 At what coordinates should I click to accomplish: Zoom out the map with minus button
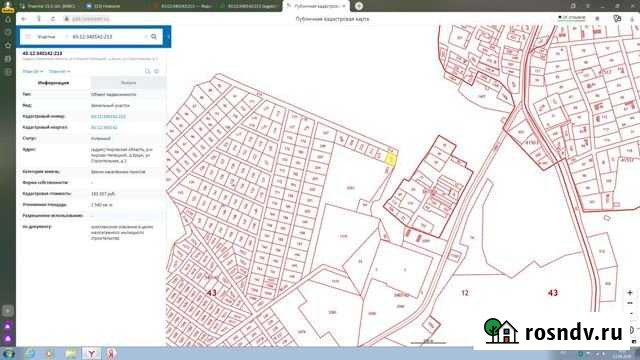point(630,303)
